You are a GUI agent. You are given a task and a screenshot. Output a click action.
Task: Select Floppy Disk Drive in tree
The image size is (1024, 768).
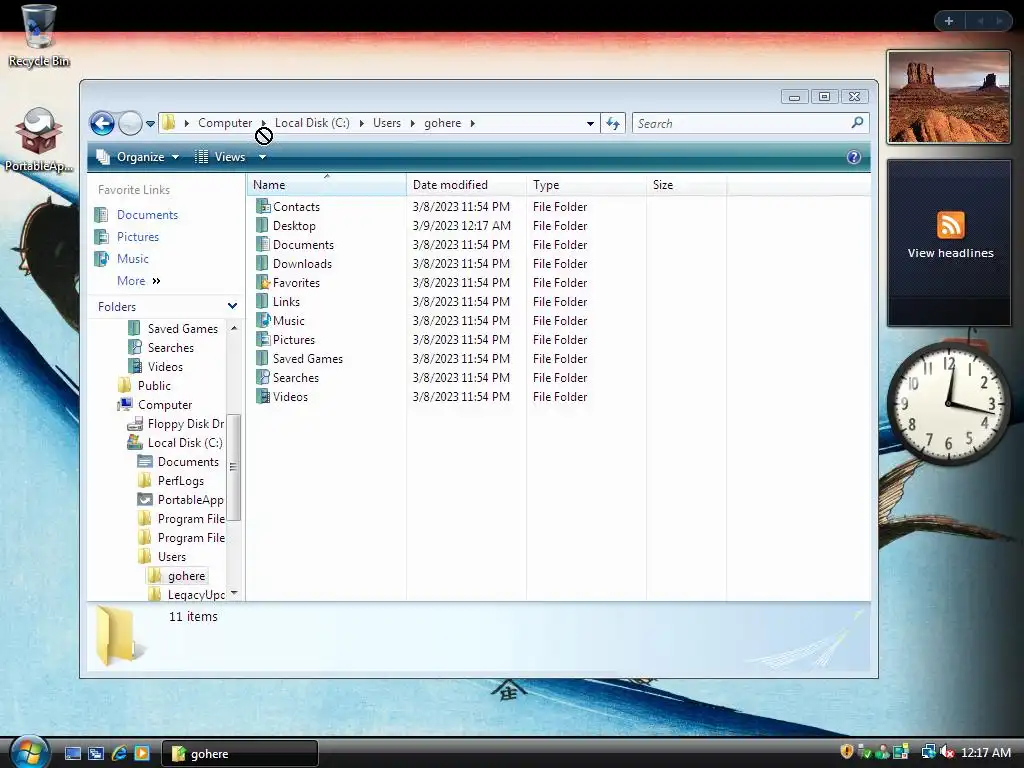tap(176, 423)
